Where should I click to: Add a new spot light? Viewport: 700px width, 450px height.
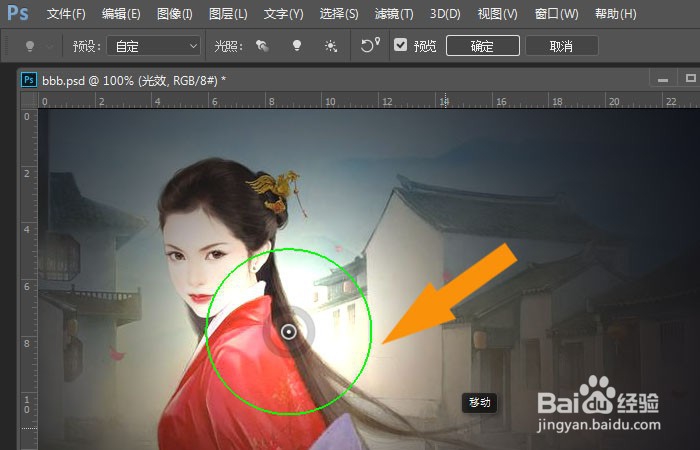pyautogui.click(x=262, y=46)
